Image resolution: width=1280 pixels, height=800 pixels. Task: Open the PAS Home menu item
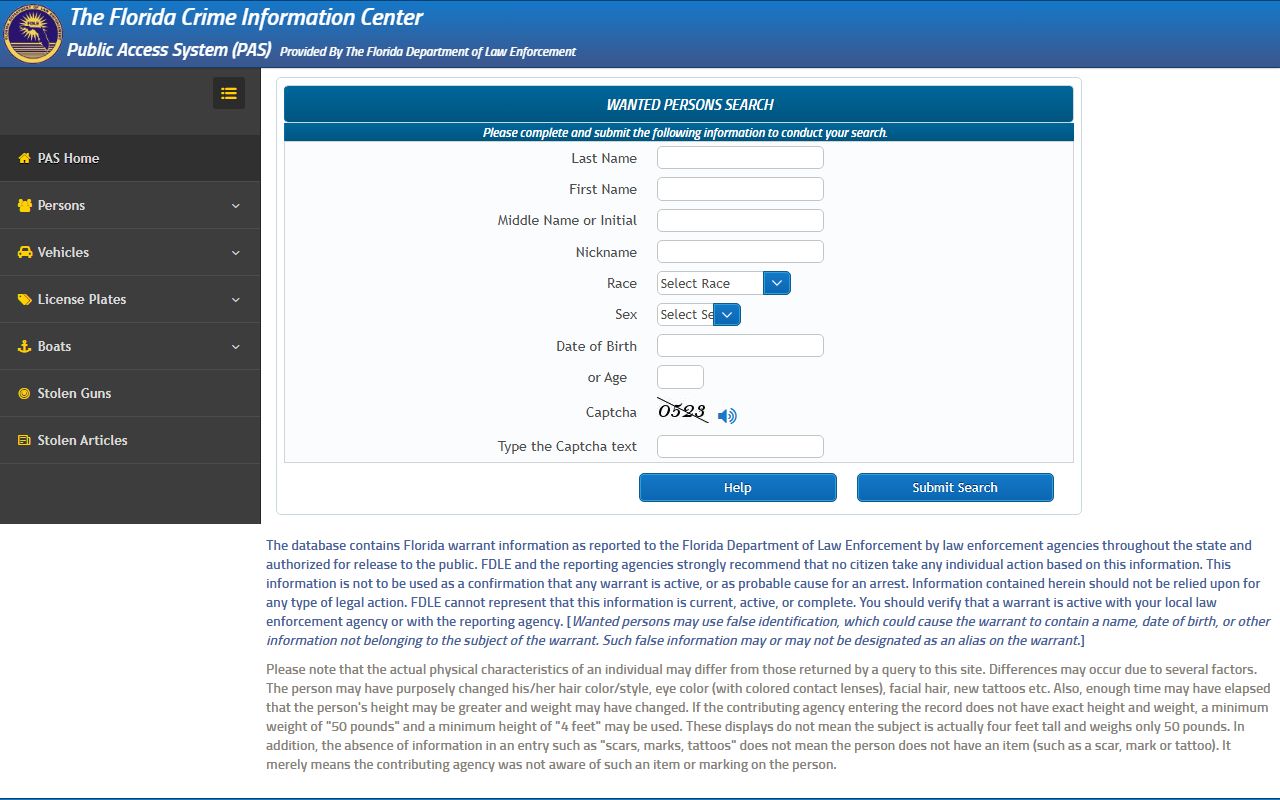[130, 158]
